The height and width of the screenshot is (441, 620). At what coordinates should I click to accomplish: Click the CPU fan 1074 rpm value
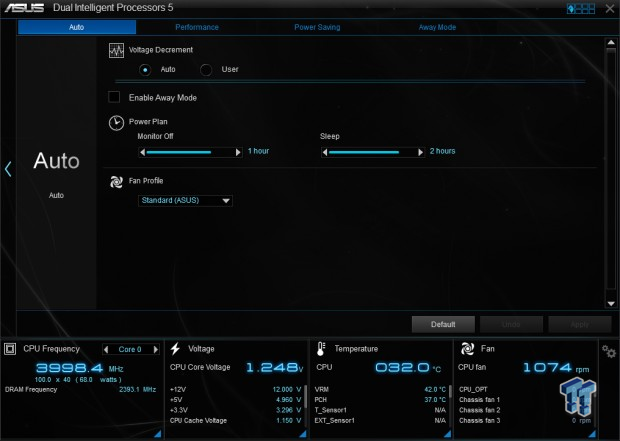[x=556, y=367]
